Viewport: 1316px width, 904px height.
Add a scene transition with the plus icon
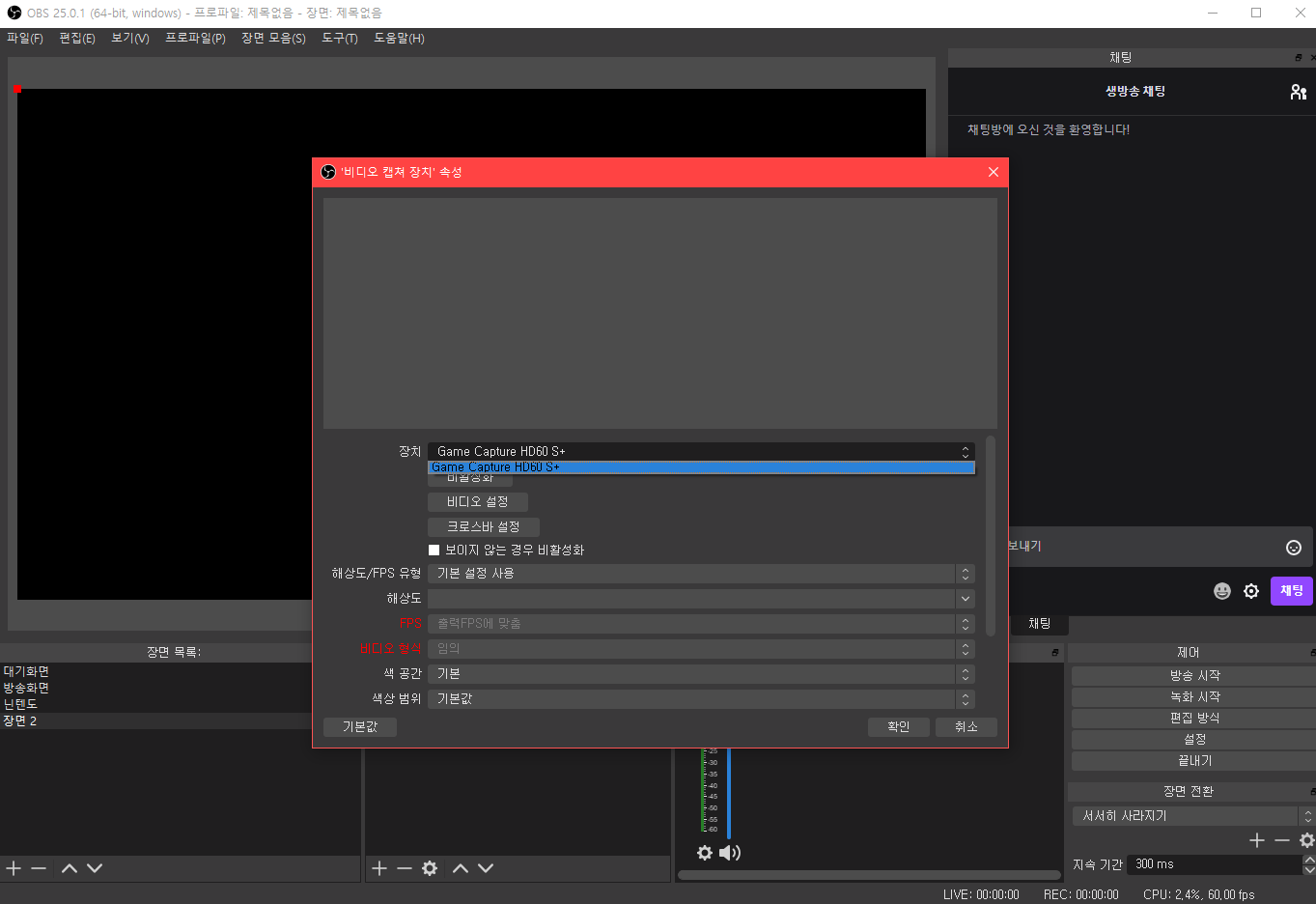pos(1257,840)
